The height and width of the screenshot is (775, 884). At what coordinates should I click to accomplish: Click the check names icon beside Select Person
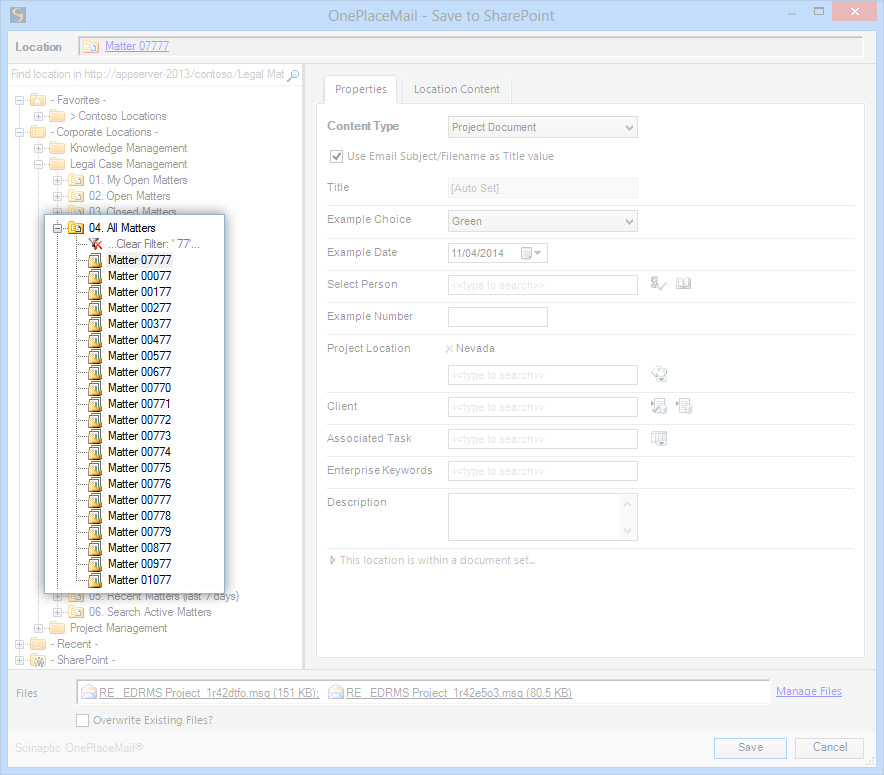[x=658, y=284]
